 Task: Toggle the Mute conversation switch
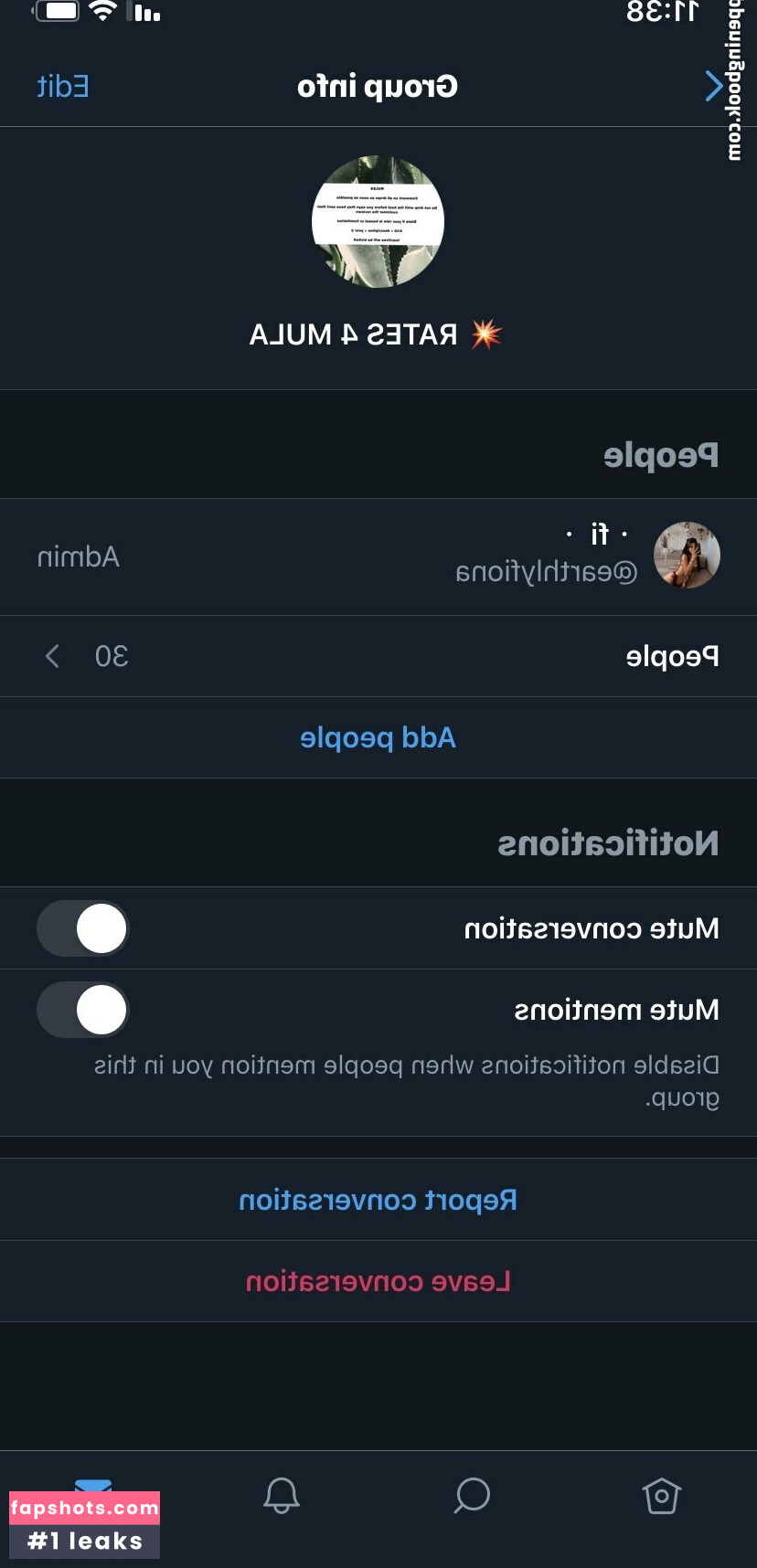point(83,928)
